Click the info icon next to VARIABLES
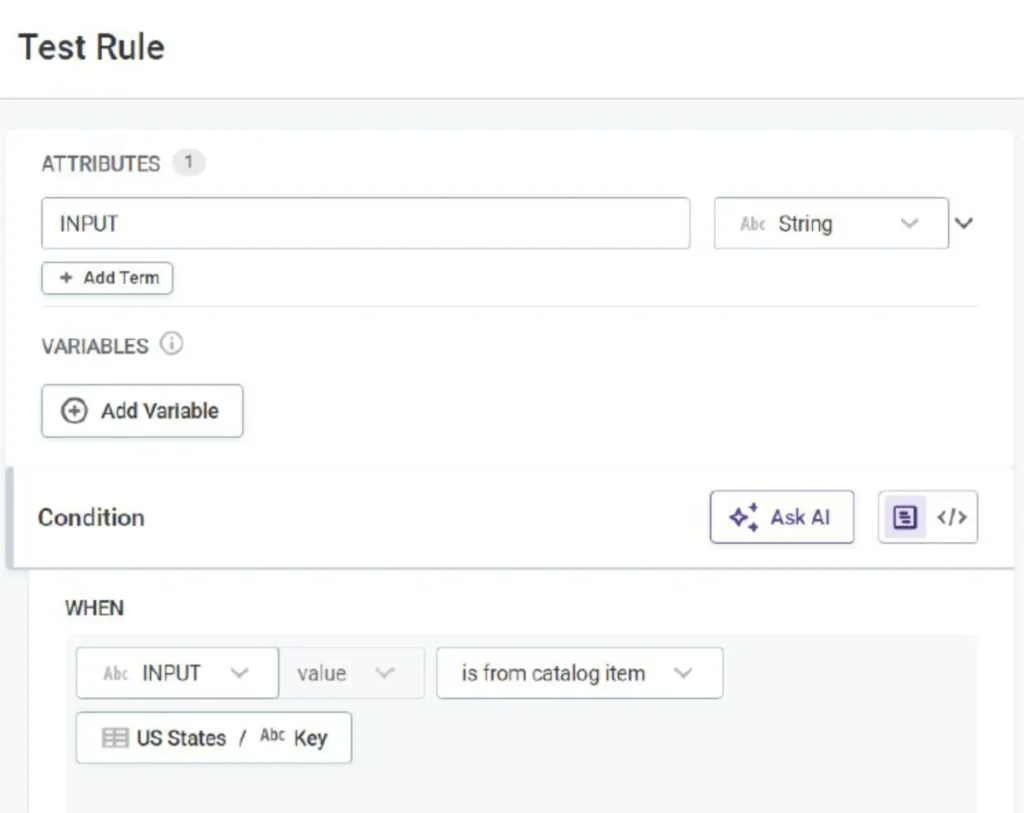This screenshot has width=1024, height=813. tap(172, 345)
